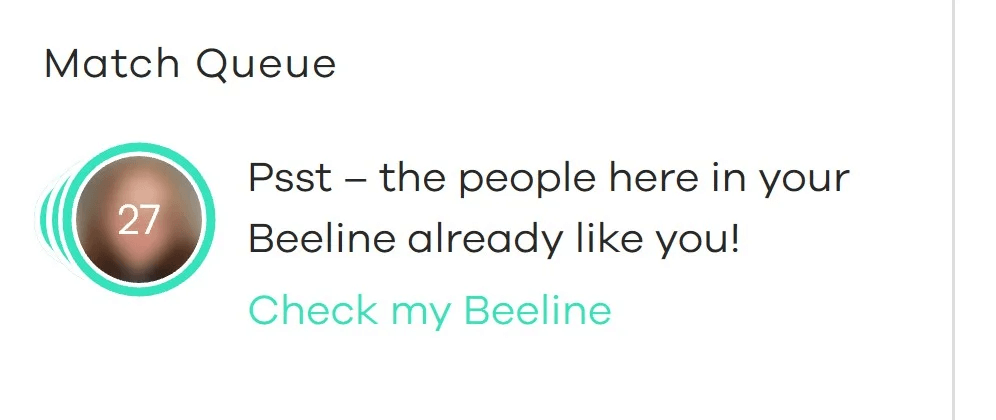Click the "Beeline already like you!" line
The width and height of the screenshot is (996, 420).
[x=494, y=240]
